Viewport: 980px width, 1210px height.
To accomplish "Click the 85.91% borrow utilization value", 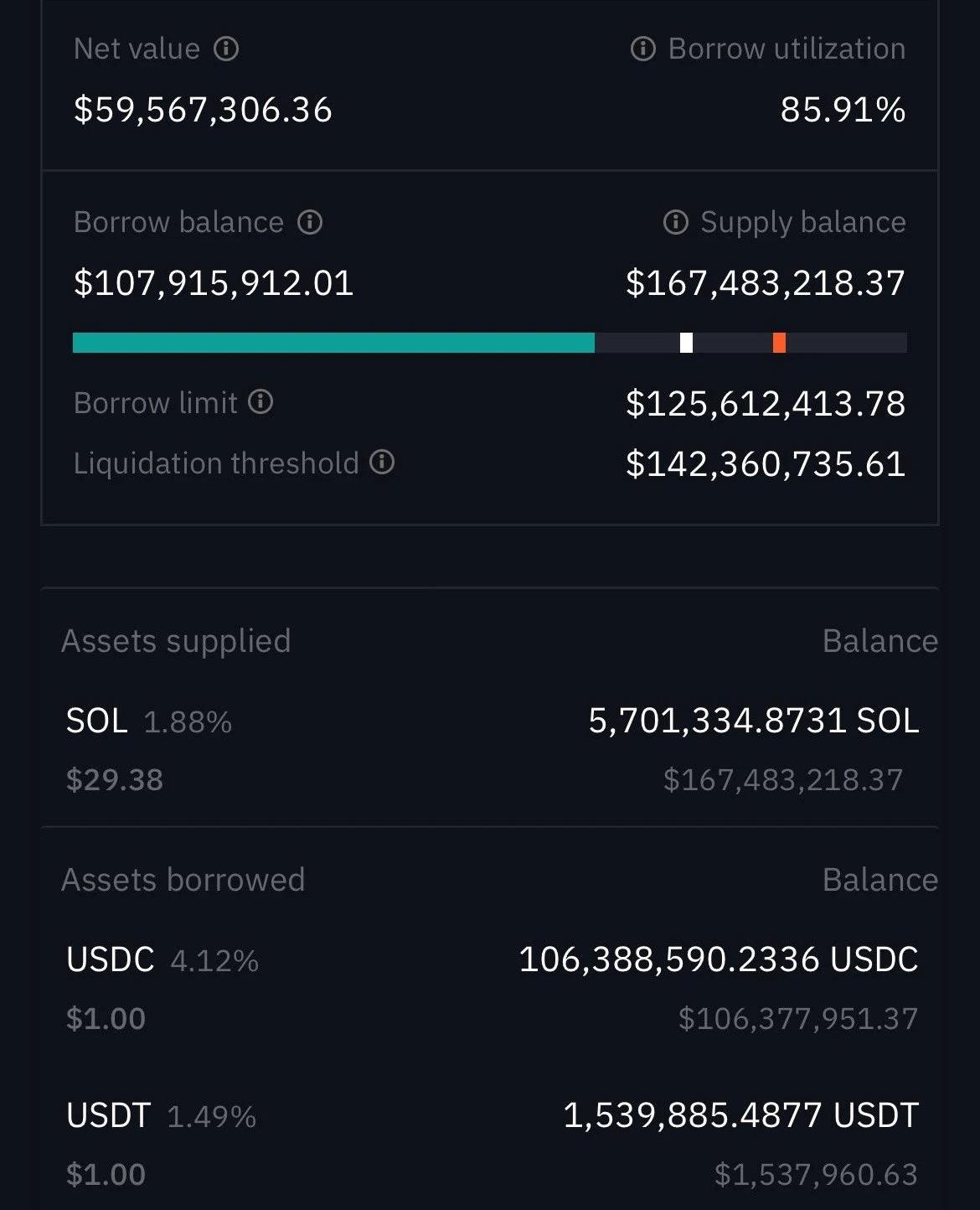I will [x=842, y=110].
